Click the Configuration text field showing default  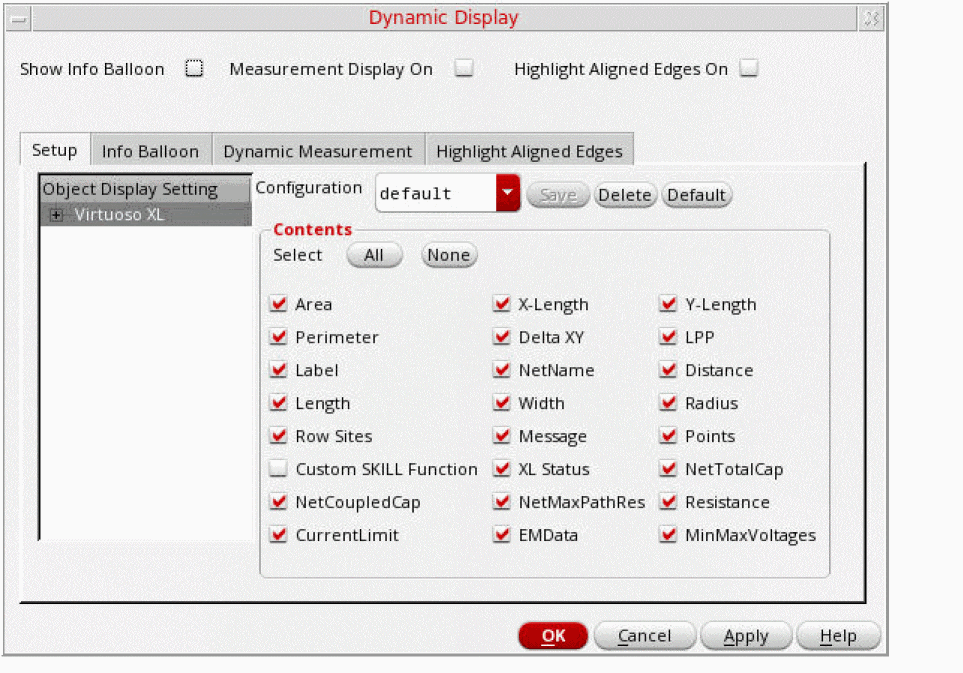[435, 194]
